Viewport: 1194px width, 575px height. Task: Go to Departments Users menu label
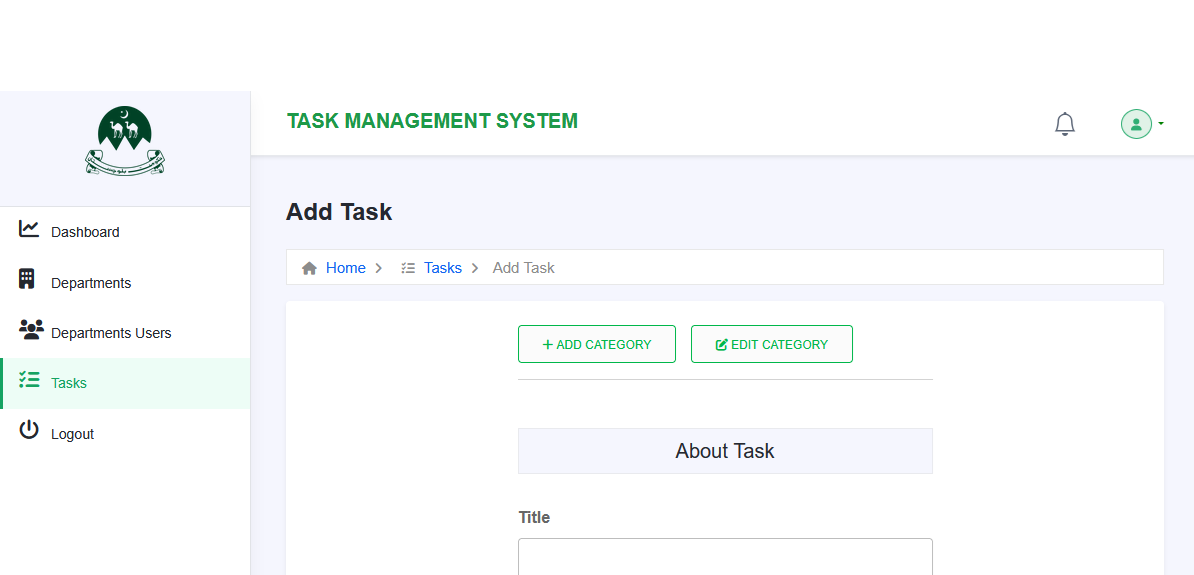[111, 333]
